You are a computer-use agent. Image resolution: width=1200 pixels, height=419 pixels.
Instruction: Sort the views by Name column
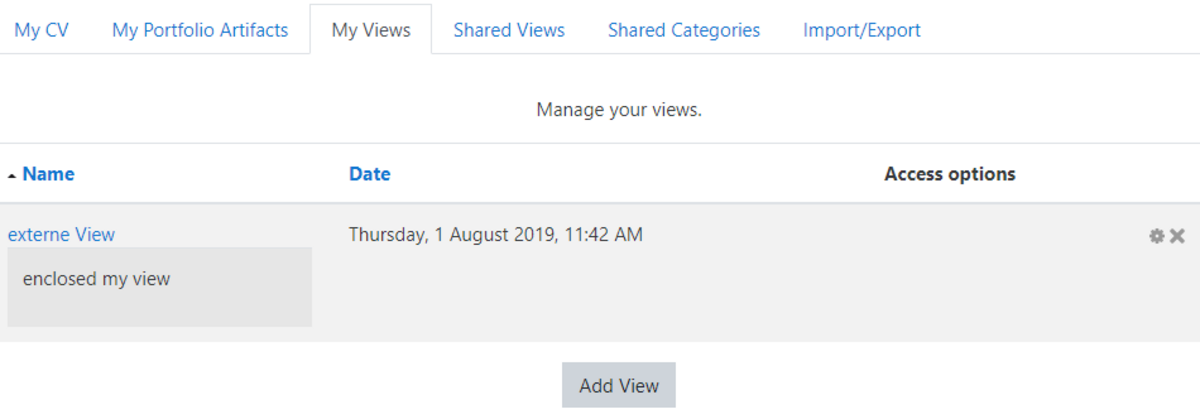(x=48, y=174)
